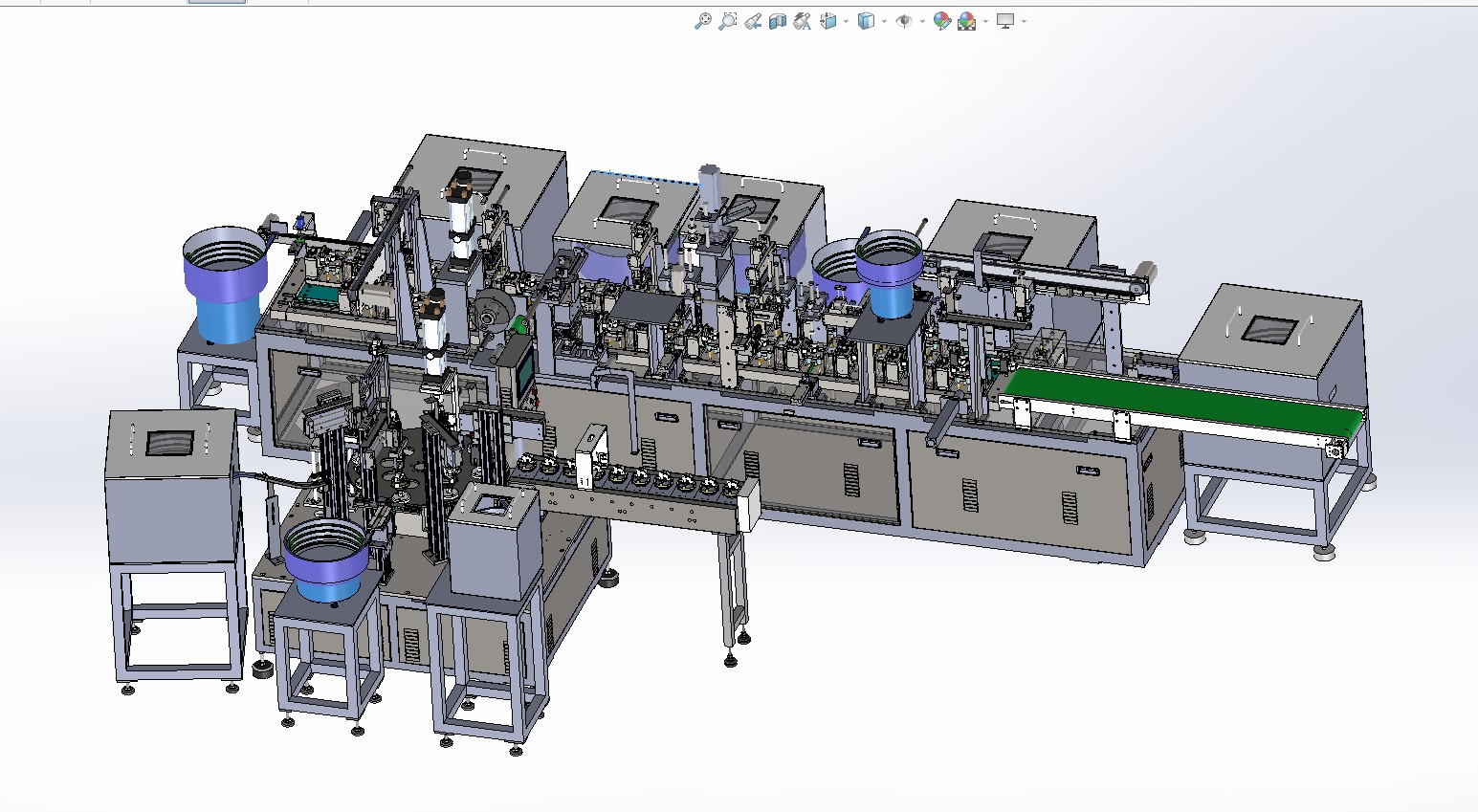Expand the Display Style dropdown arrow
The image size is (1478, 812).
pyautogui.click(x=884, y=21)
